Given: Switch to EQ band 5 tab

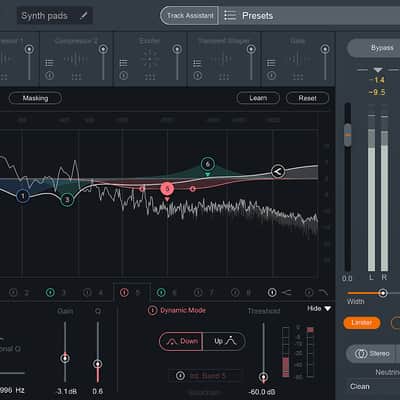Looking at the screenshot, I should tap(132, 293).
